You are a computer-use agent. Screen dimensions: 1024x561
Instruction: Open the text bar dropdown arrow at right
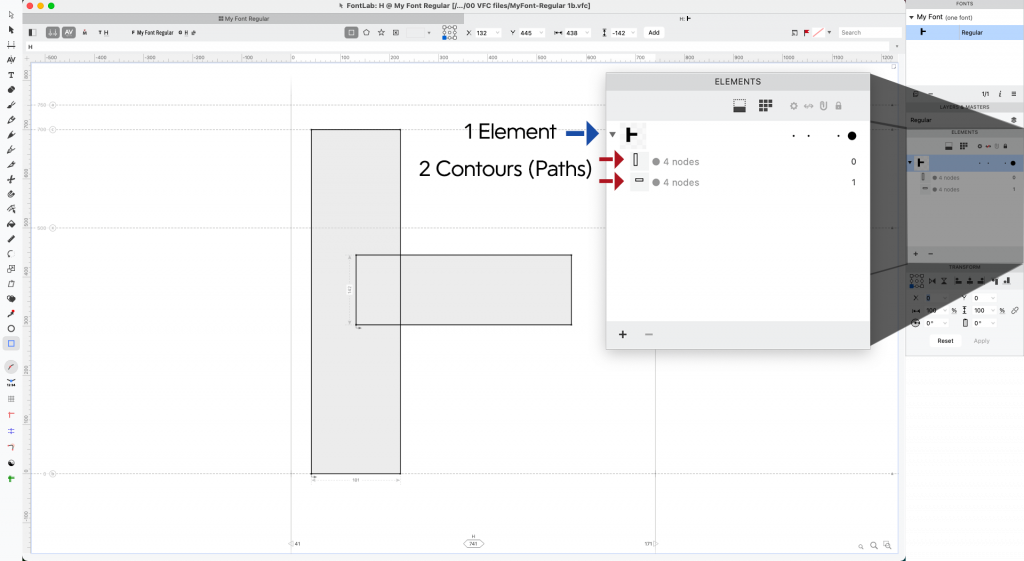897,46
